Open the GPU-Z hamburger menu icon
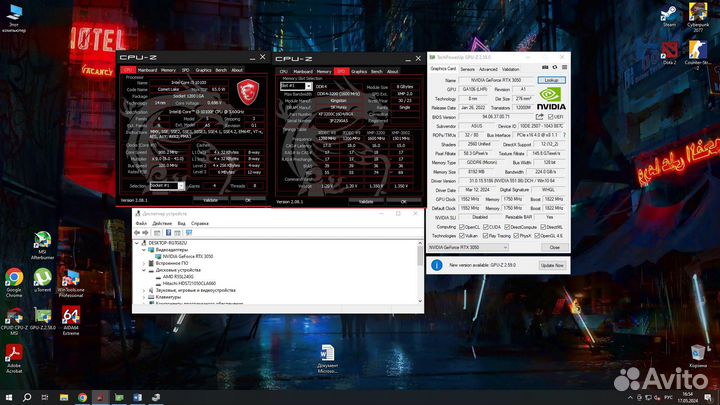The width and height of the screenshot is (720, 405). click(564, 68)
